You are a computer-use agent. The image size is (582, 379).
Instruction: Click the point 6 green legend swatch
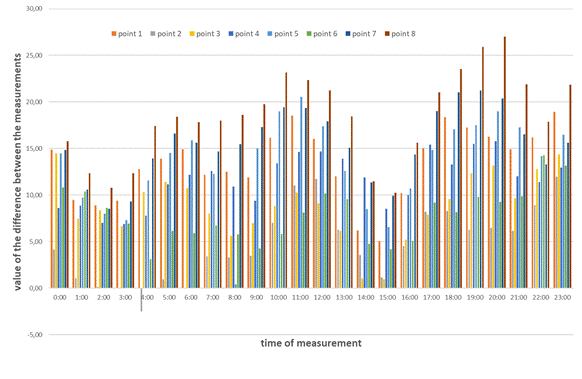tap(309, 34)
